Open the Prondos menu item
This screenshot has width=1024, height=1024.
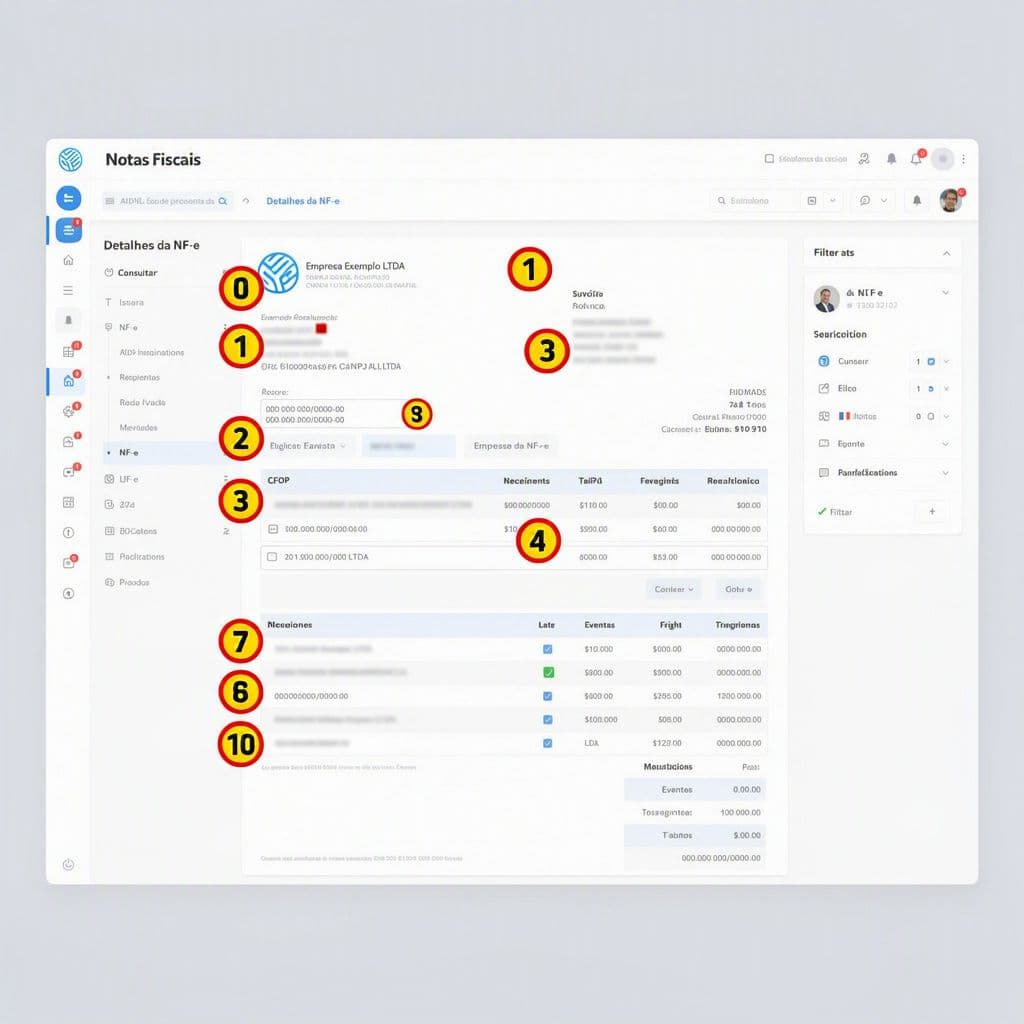(134, 582)
